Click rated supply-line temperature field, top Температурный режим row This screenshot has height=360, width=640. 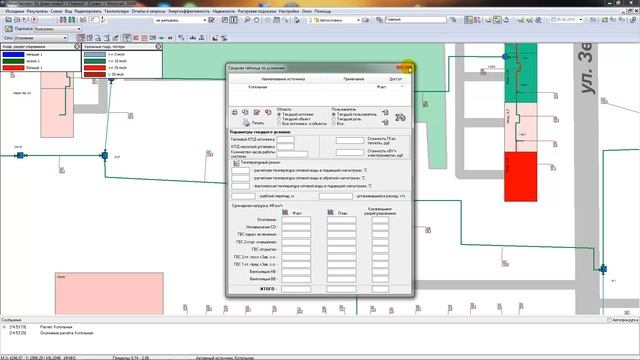click(x=240, y=171)
